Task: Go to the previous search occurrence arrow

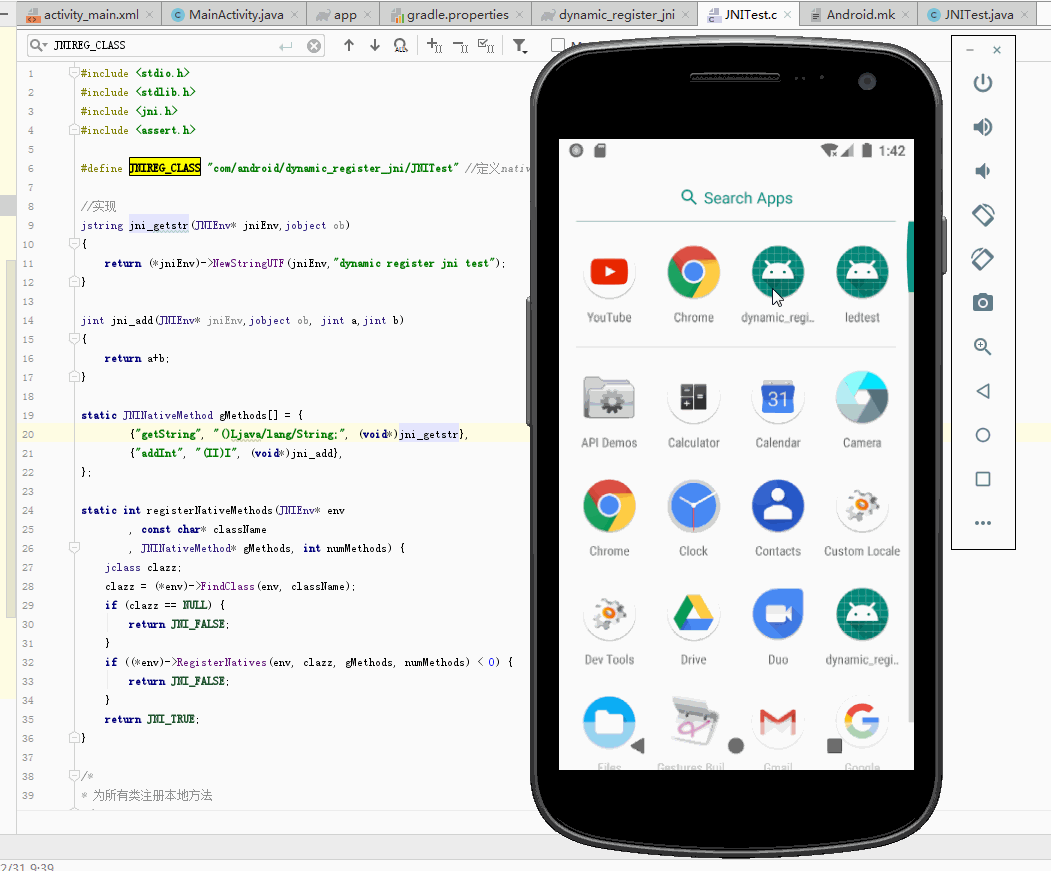Action: point(349,45)
